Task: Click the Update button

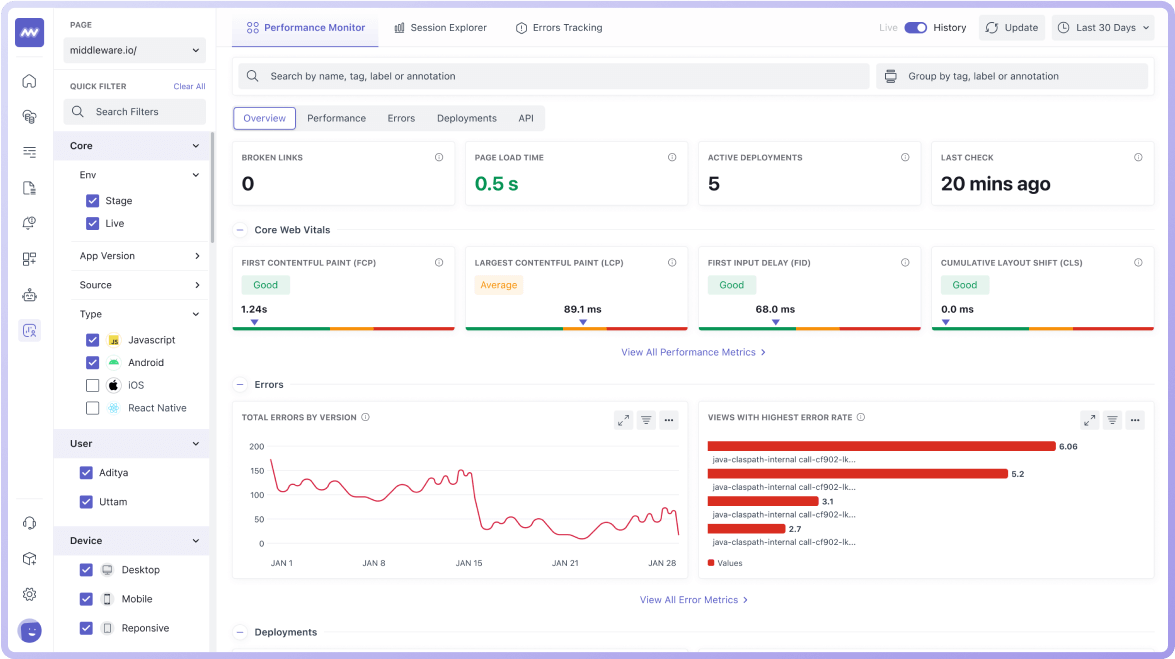Action: click(1012, 28)
